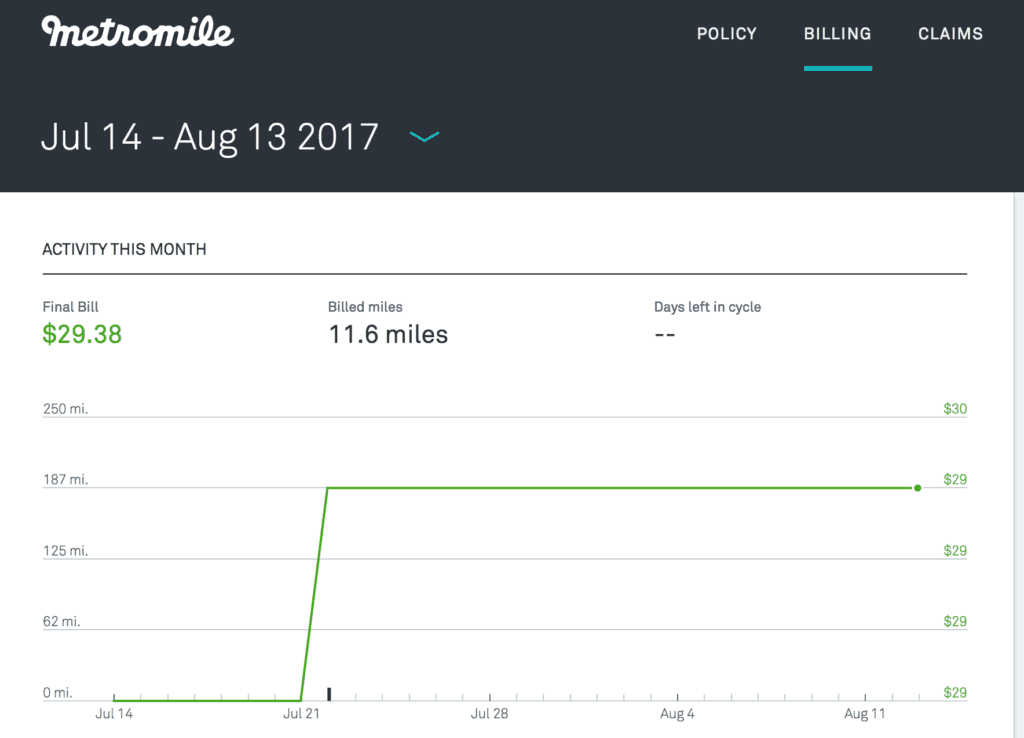The width and height of the screenshot is (1024, 738).
Task: Click the 0 mi. axis label
Action: tap(57, 692)
